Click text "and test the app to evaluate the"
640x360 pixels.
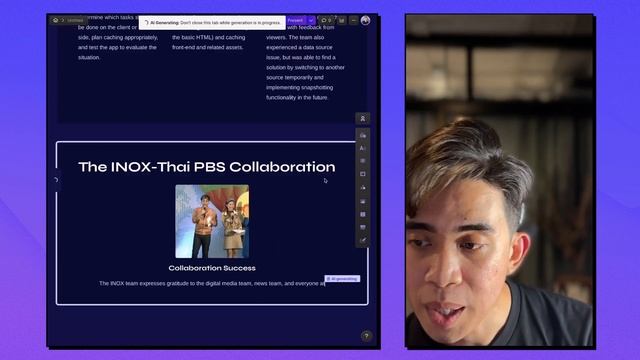pyautogui.click(x=117, y=47)
